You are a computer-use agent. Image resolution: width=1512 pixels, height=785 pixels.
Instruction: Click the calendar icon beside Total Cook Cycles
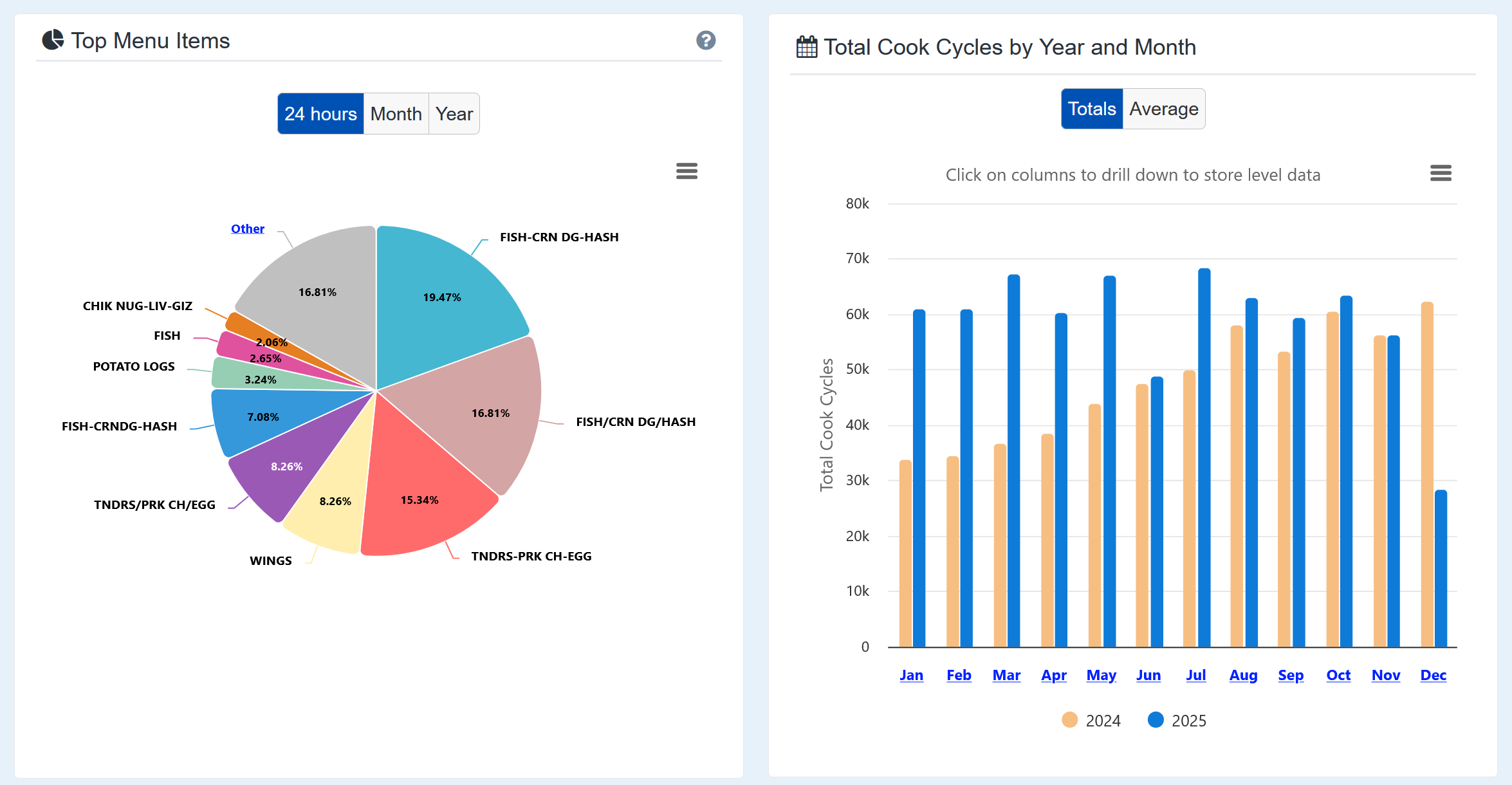click(806, 47)
